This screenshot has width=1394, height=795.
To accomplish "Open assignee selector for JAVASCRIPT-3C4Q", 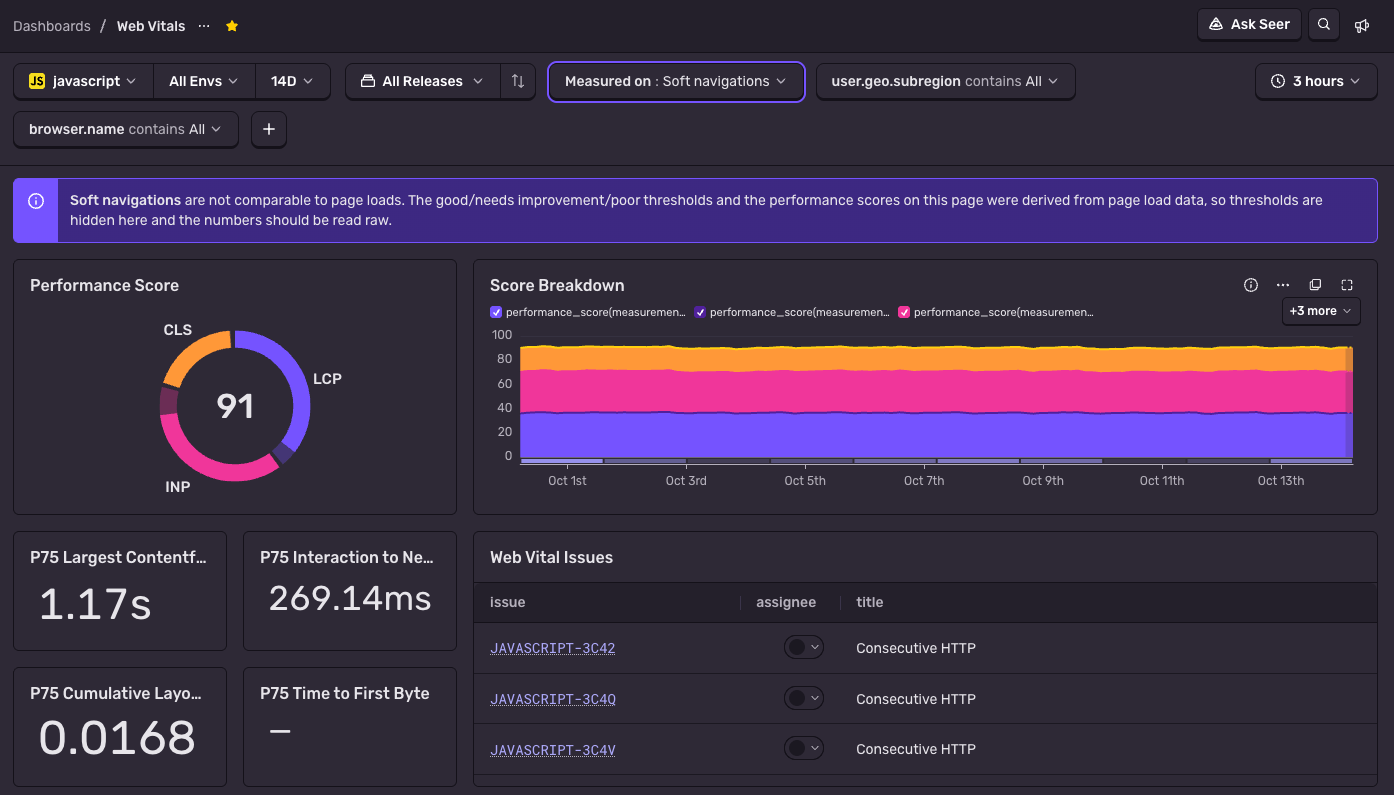I will (x=804, y=698).
